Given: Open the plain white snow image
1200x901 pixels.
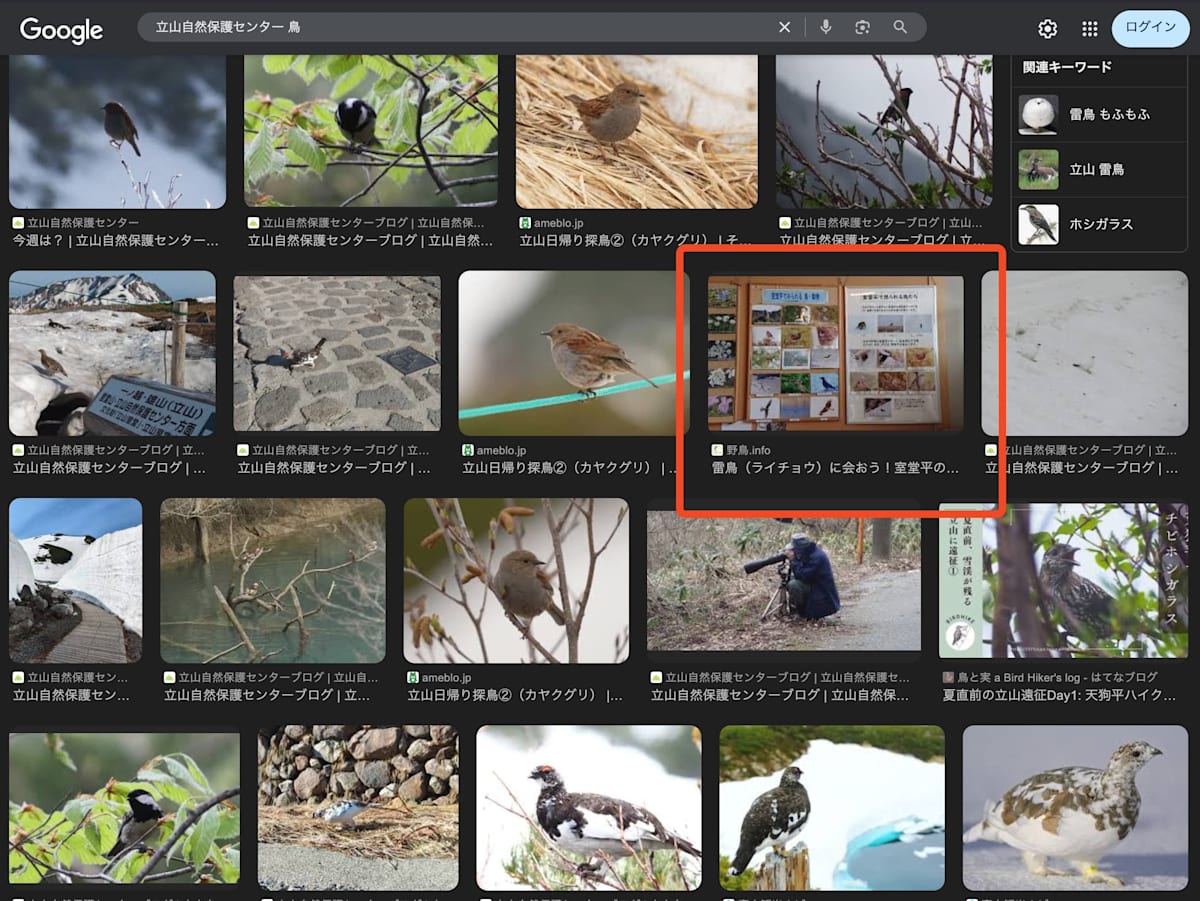Looking at the screenshot, I should click(1084, 353).
